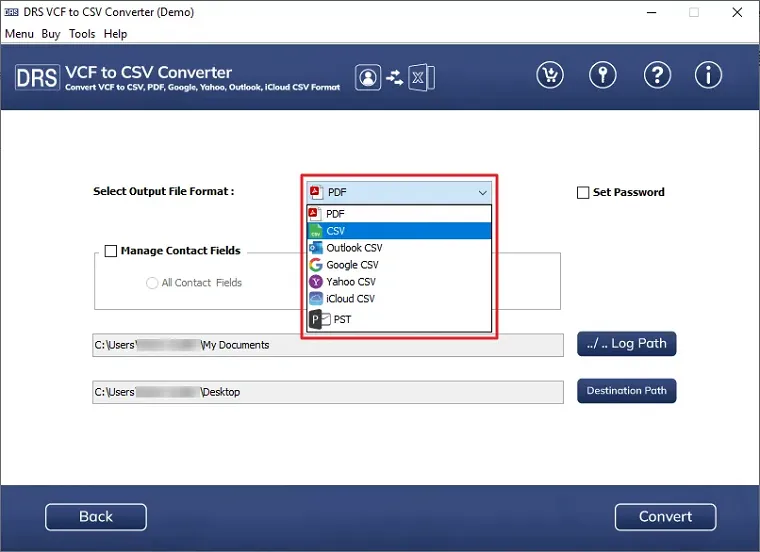Click the output format combo box showing PDF
The width and height of the screenshot is (760, 552).
399,192
